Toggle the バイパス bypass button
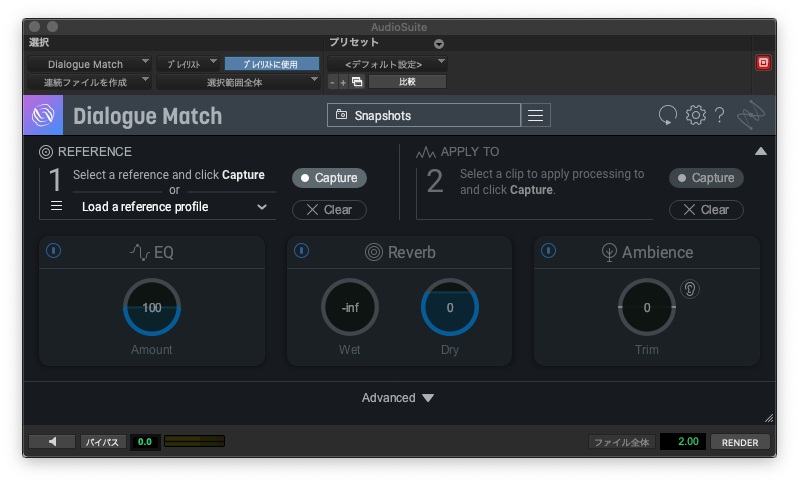 tap(102, 442)
